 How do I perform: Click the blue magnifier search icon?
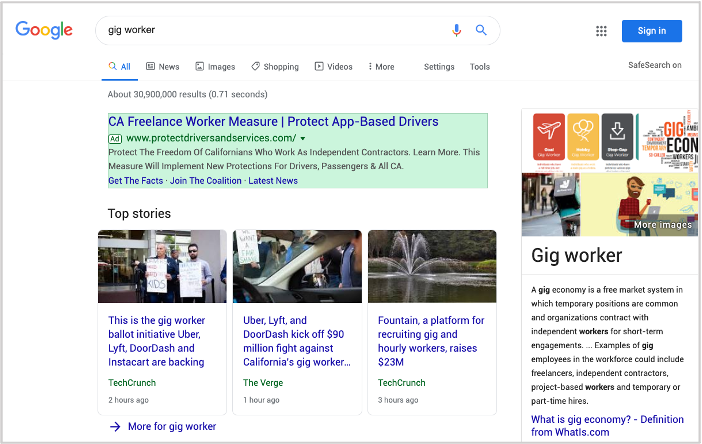(x=481, y=30)
